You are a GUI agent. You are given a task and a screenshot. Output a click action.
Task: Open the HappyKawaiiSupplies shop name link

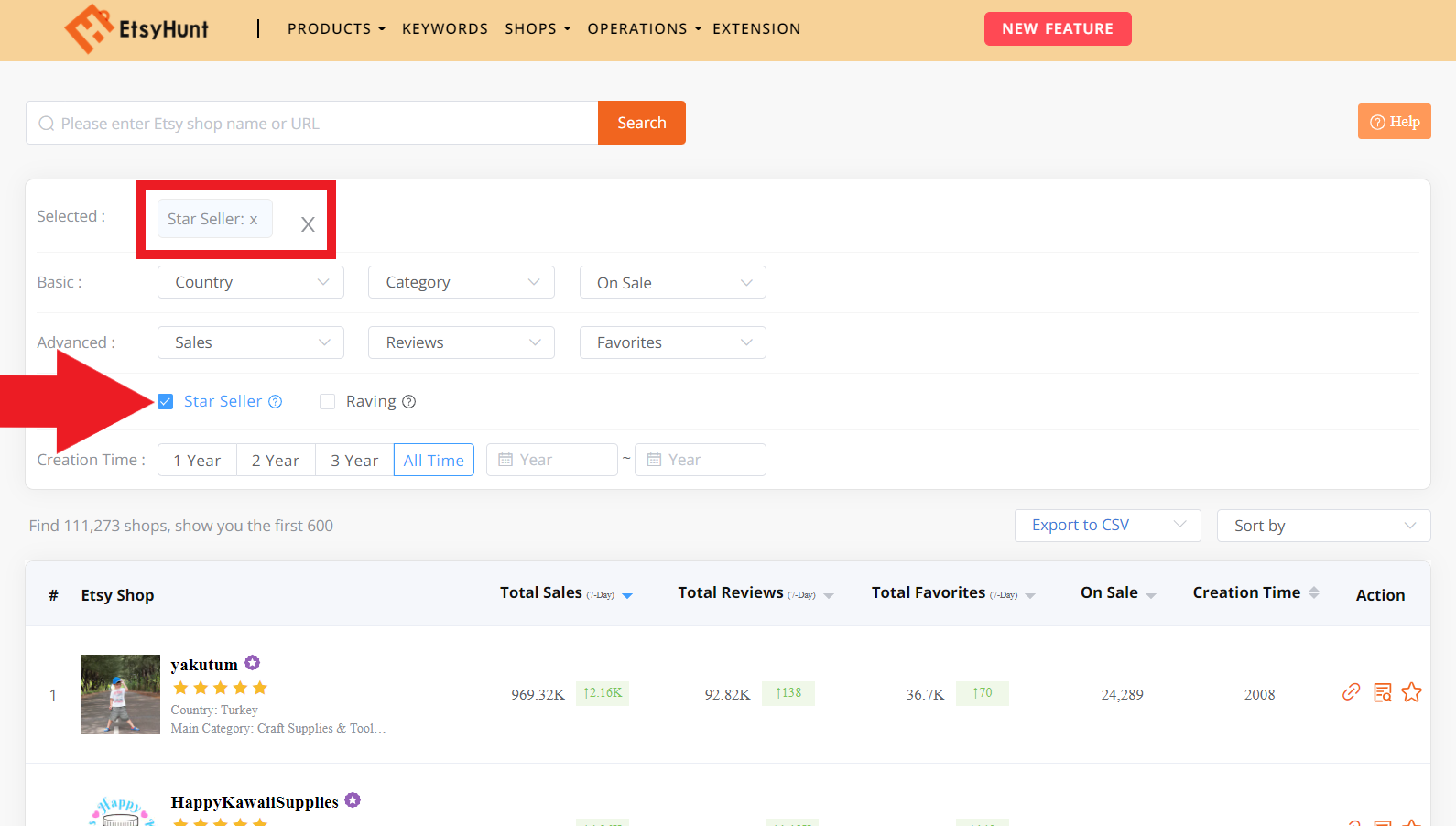[255, 802]
